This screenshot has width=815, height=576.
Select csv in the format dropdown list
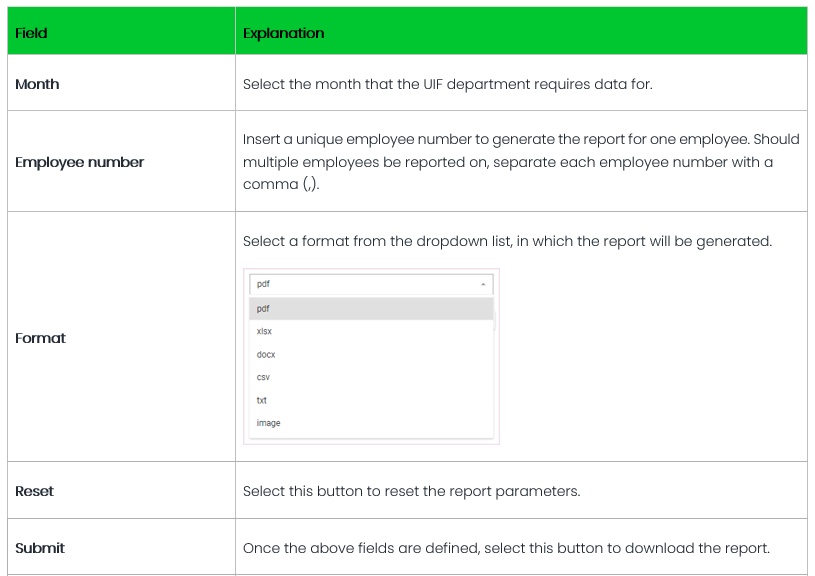point(264,377)
